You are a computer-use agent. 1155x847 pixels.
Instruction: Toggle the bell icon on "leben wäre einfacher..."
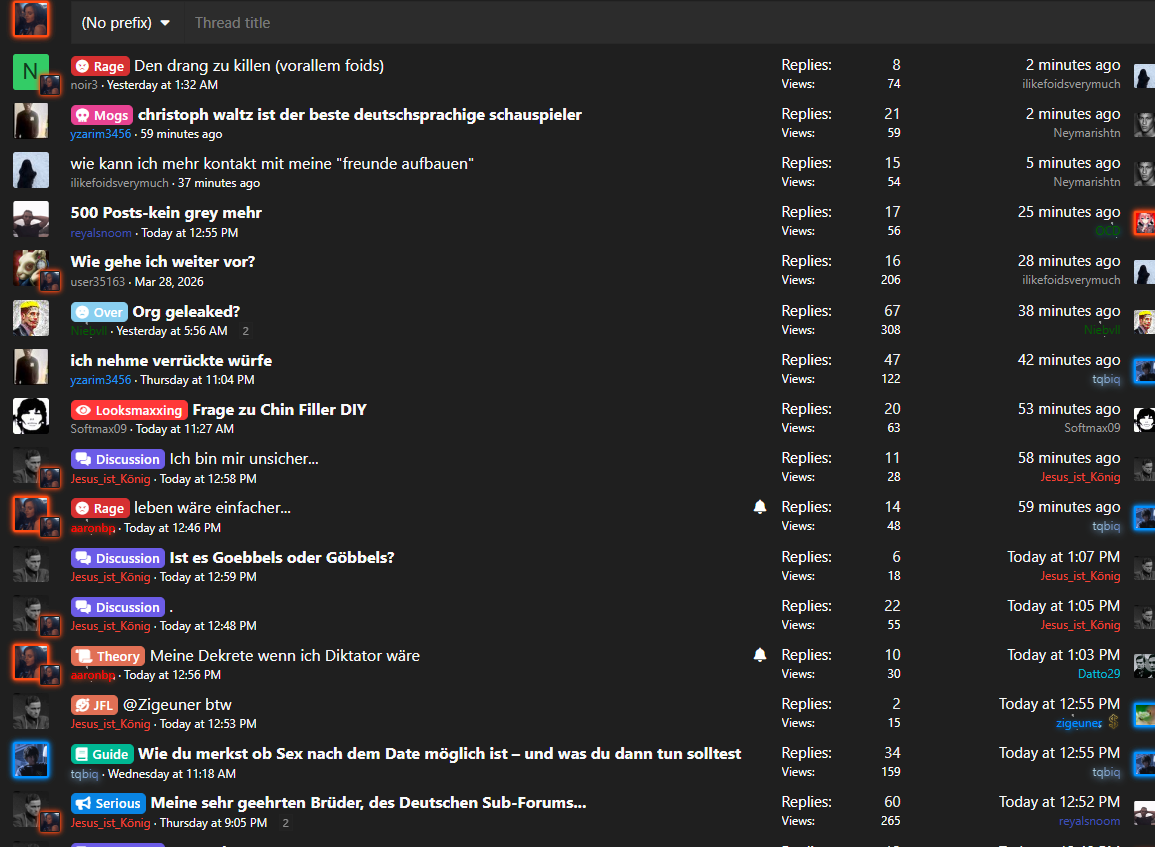[x=760, y=507]
